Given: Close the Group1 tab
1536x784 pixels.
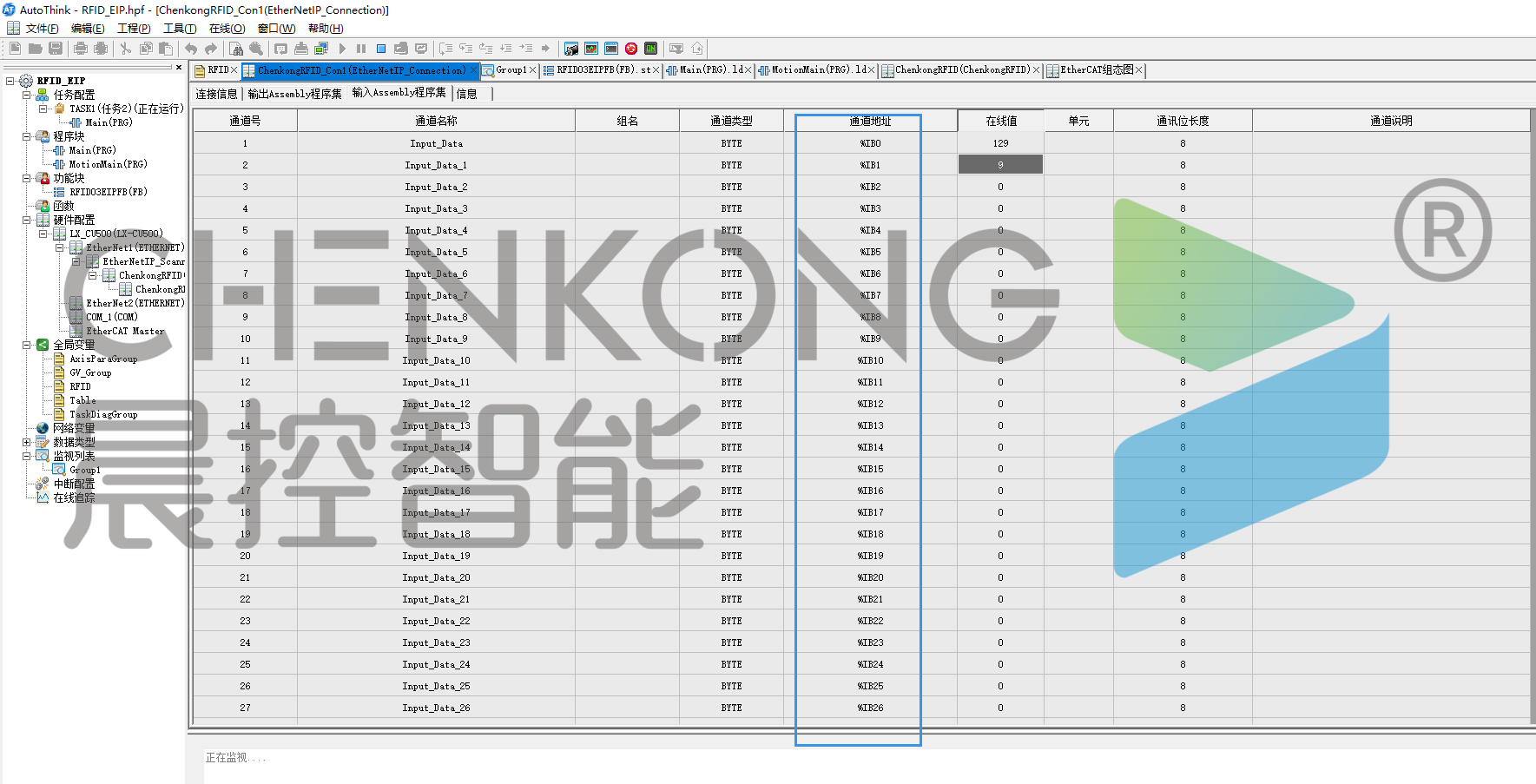Looking at the screenshot, I should (x=533, y=70).
